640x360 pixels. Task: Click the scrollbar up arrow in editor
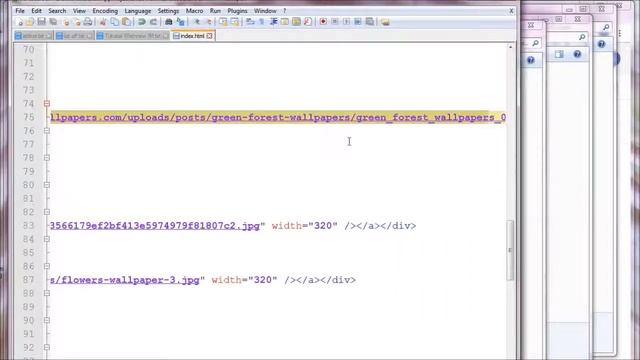coord(510,47)
